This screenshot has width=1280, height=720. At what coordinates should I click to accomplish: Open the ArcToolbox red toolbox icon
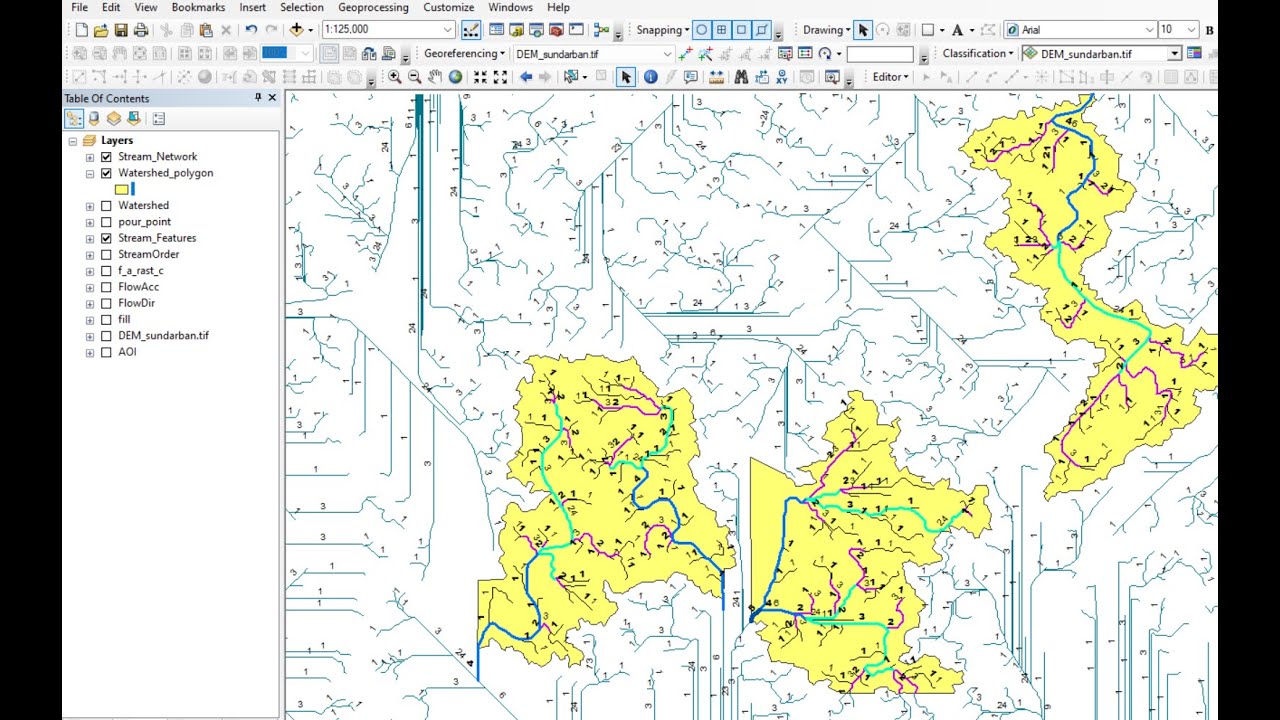coord(556,30)
